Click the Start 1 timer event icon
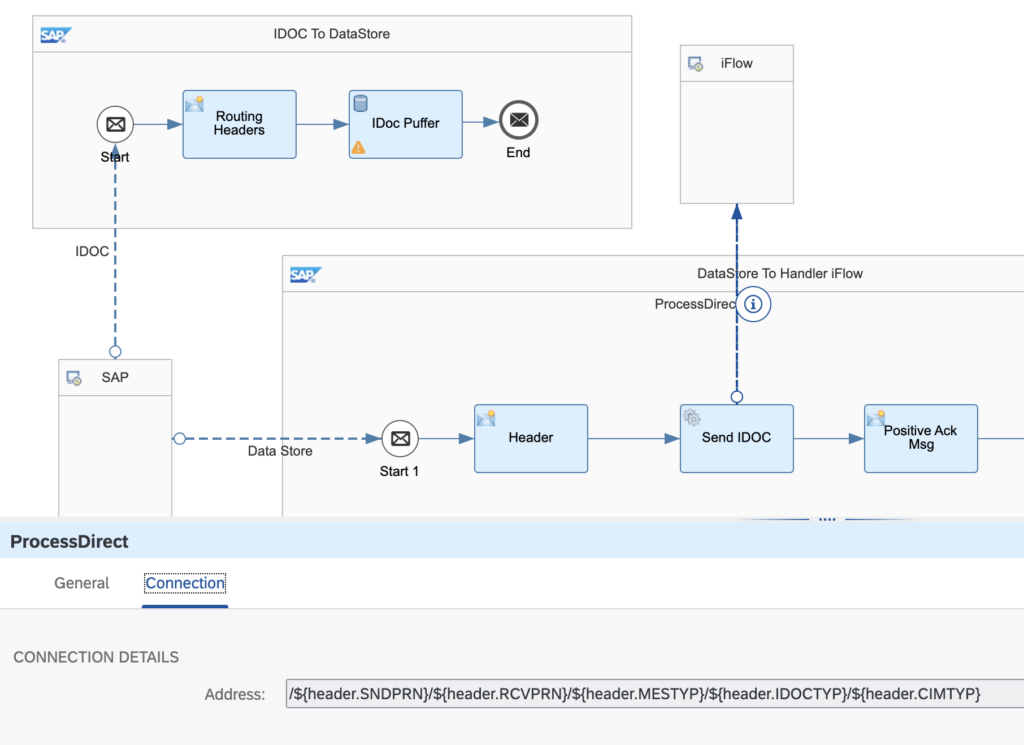This screenshot has height=745, width=1024. (400, 439)
